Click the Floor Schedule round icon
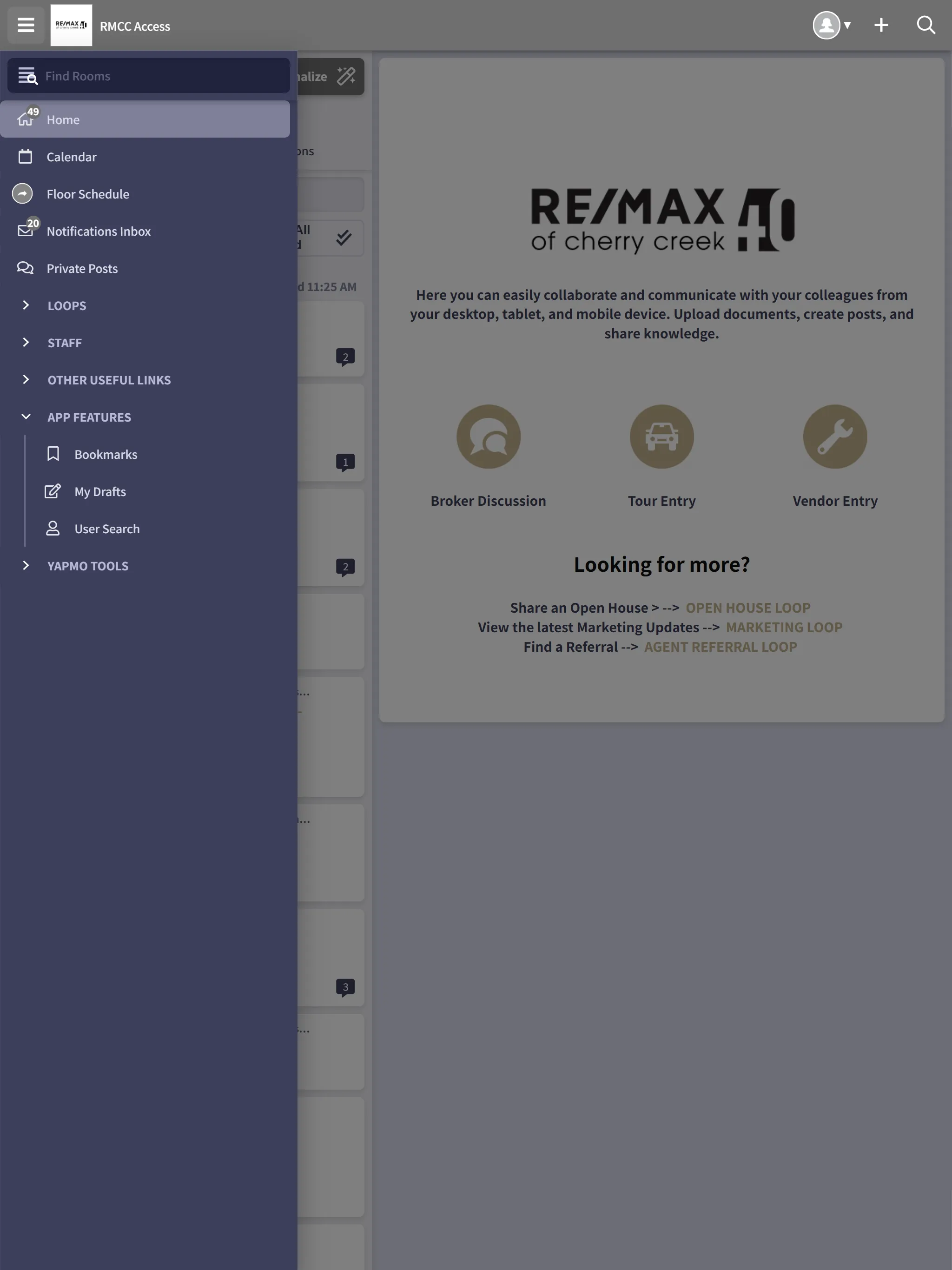This screenshot has width=952, height=1270. pyautogui.click(x=22, y=194)
